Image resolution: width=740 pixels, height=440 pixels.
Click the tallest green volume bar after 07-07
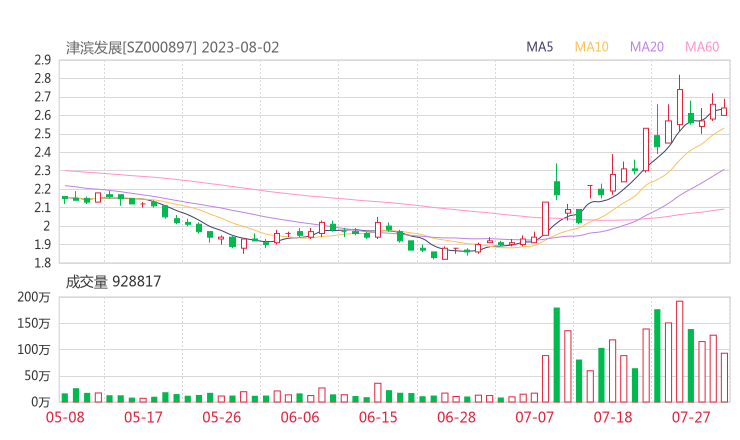click(x=557, y=355)
